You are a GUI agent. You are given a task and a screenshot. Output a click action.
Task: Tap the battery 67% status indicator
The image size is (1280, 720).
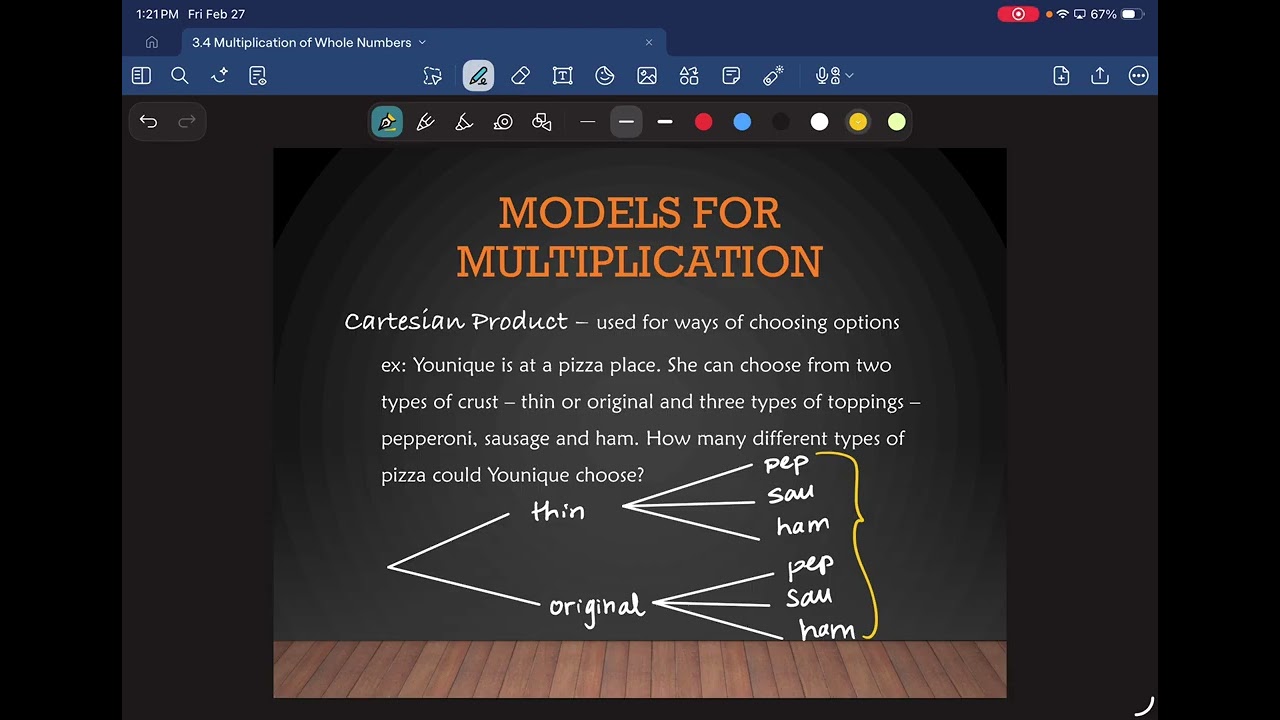1117,14
